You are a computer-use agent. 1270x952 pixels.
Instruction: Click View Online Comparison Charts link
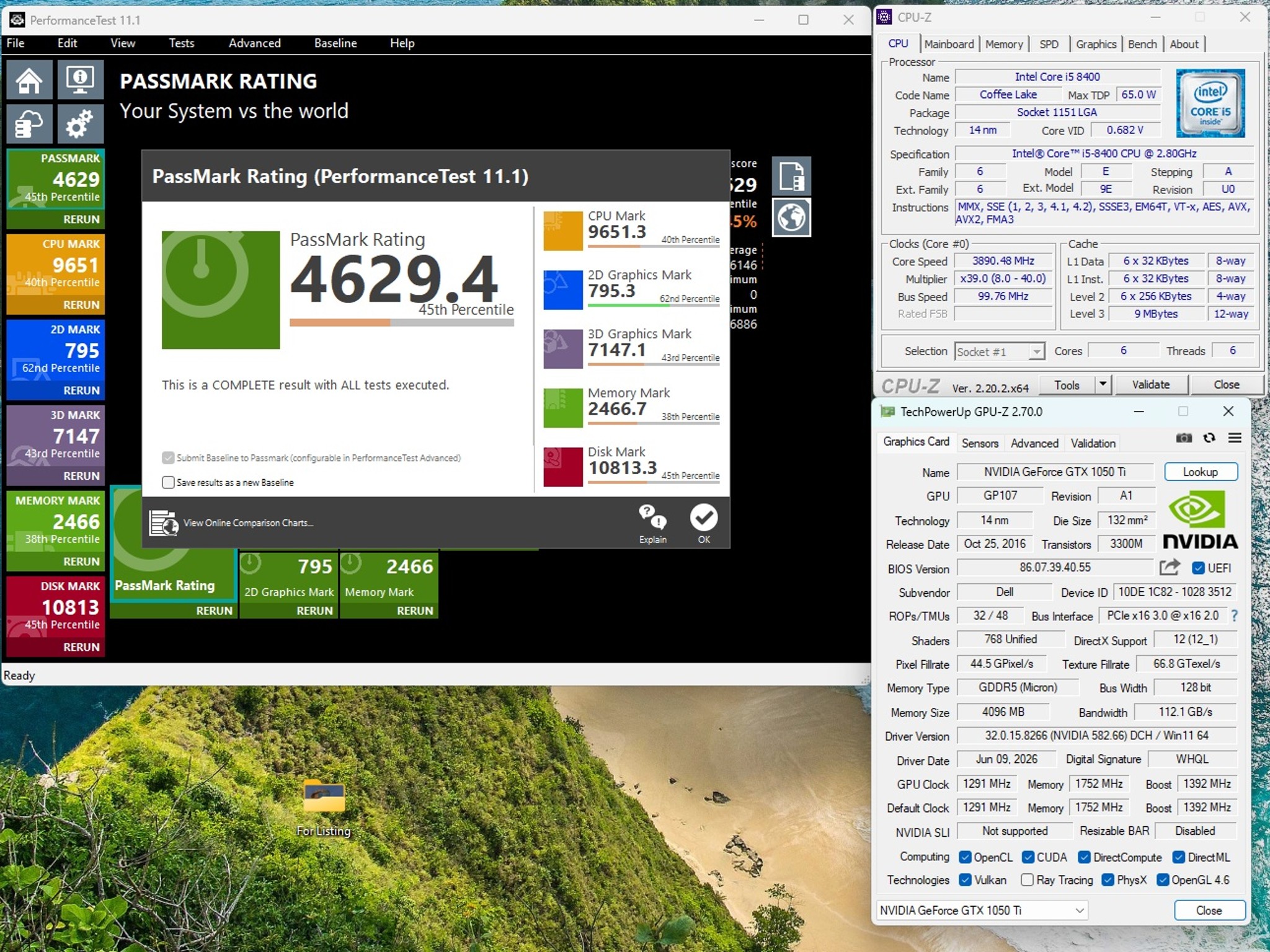[x=248, y=522]
